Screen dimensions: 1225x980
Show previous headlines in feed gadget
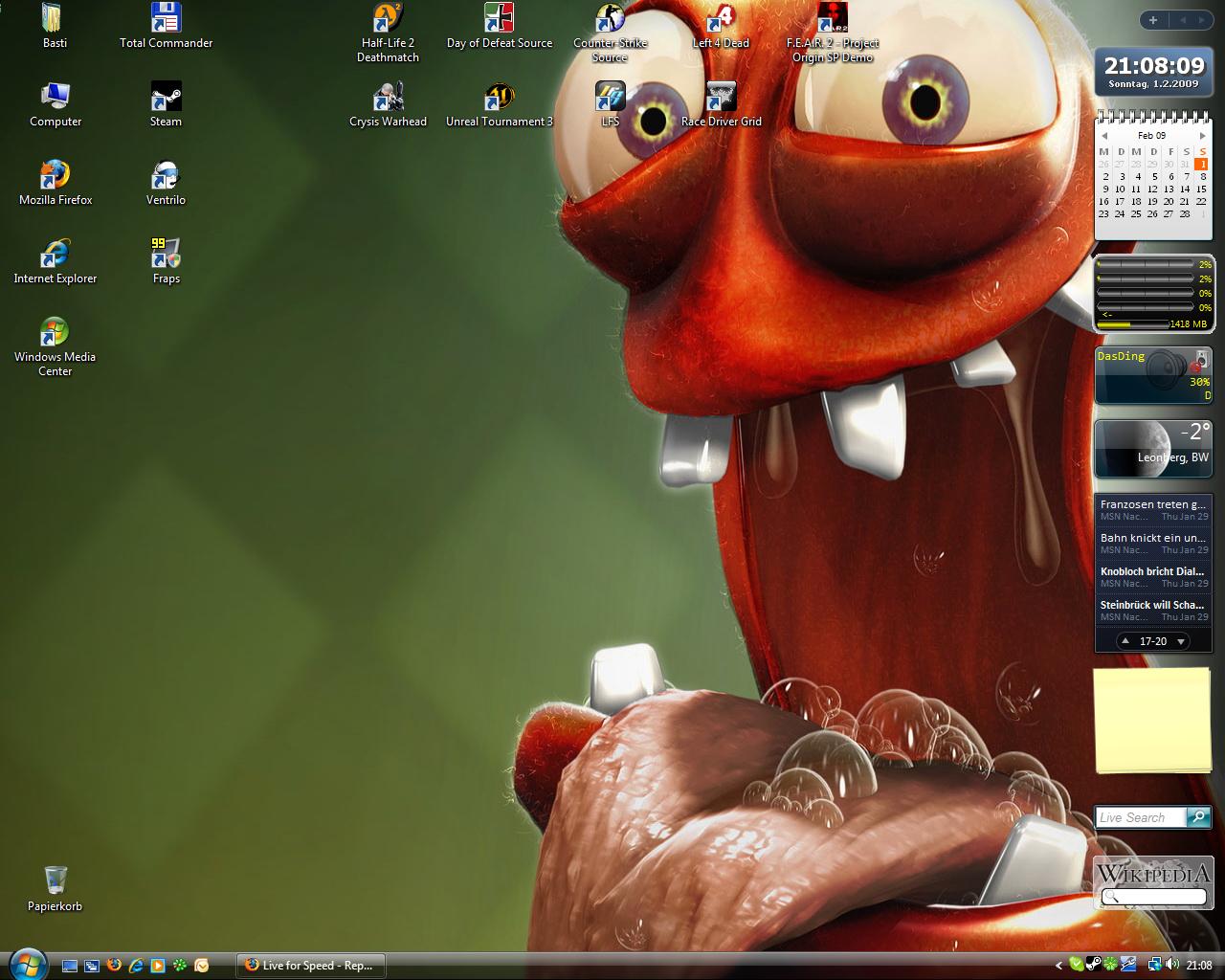click(x=1126, y=641)
